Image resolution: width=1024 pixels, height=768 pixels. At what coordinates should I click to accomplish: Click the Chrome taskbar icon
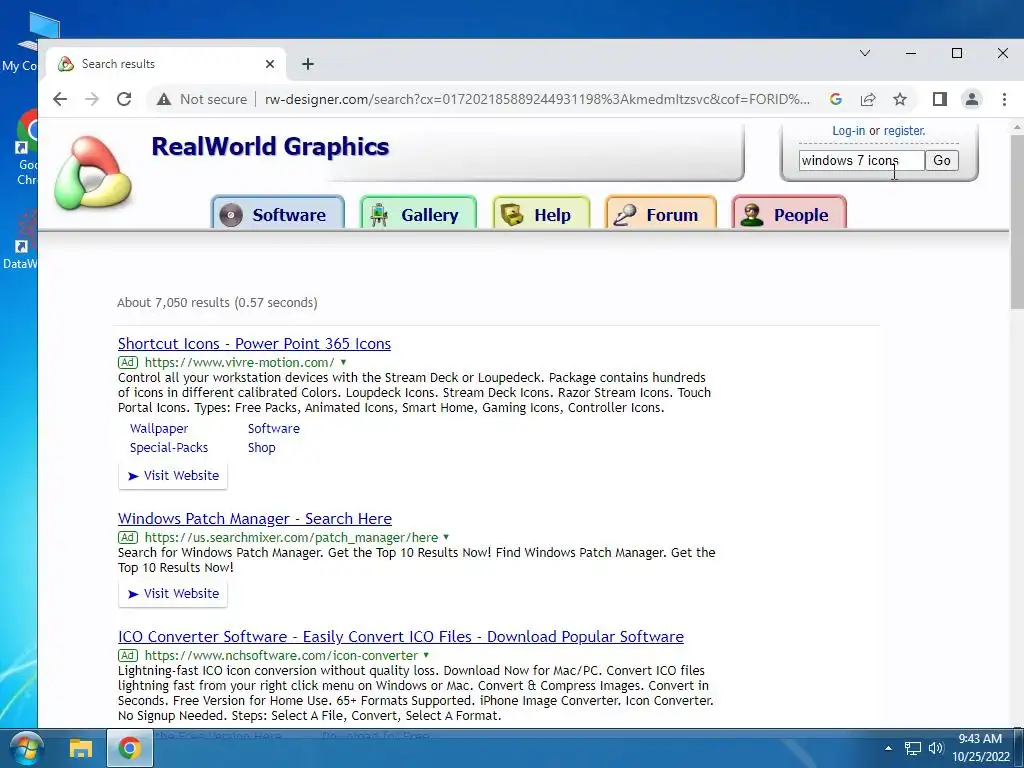tap(129, 748)
